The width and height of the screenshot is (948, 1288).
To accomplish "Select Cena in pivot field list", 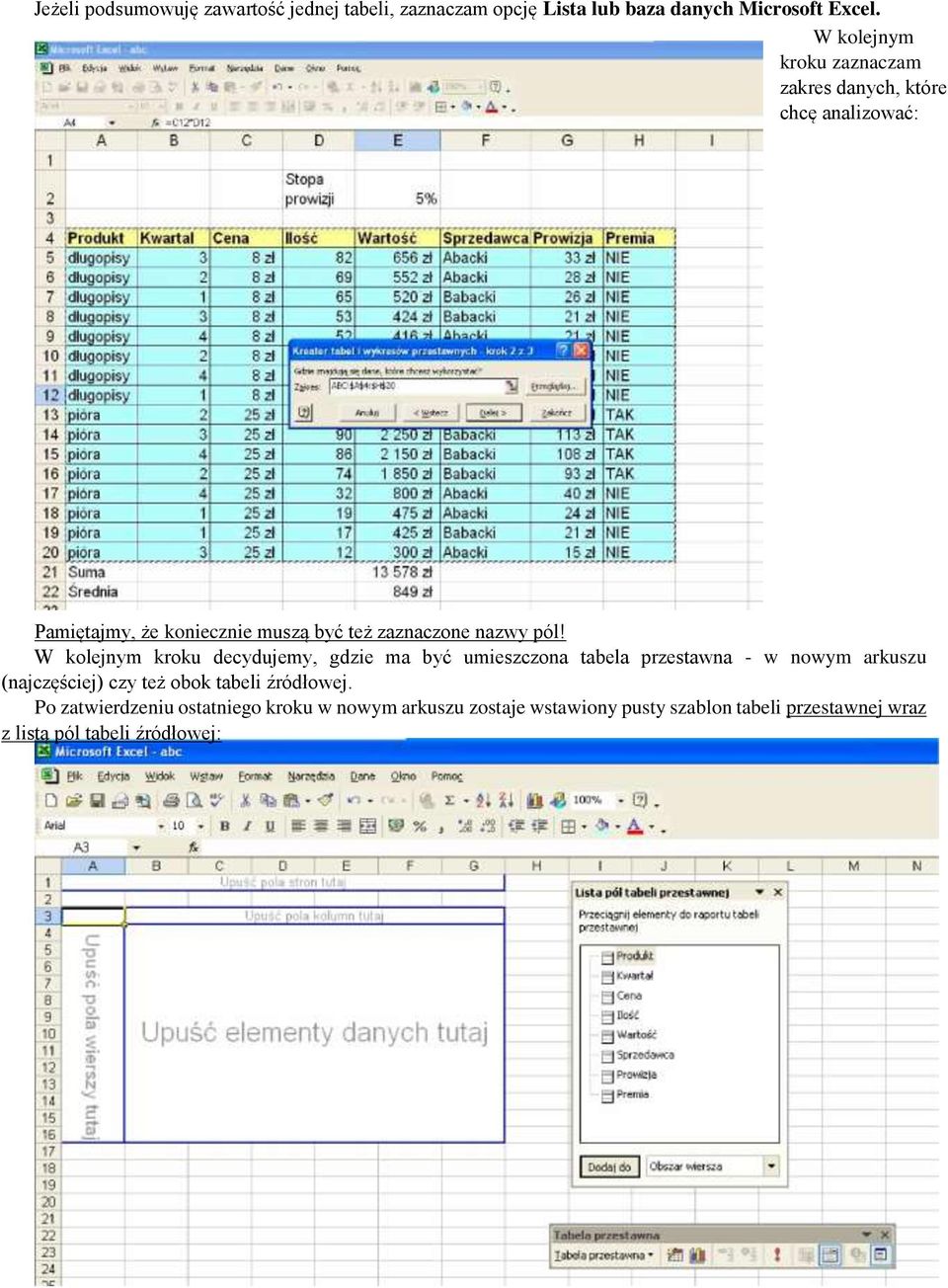I will [628, 996].
